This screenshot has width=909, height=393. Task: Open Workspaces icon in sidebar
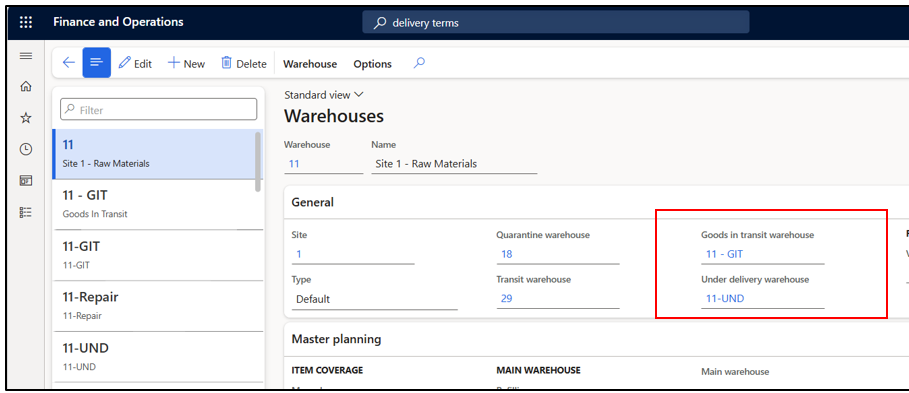coord(26,181)
